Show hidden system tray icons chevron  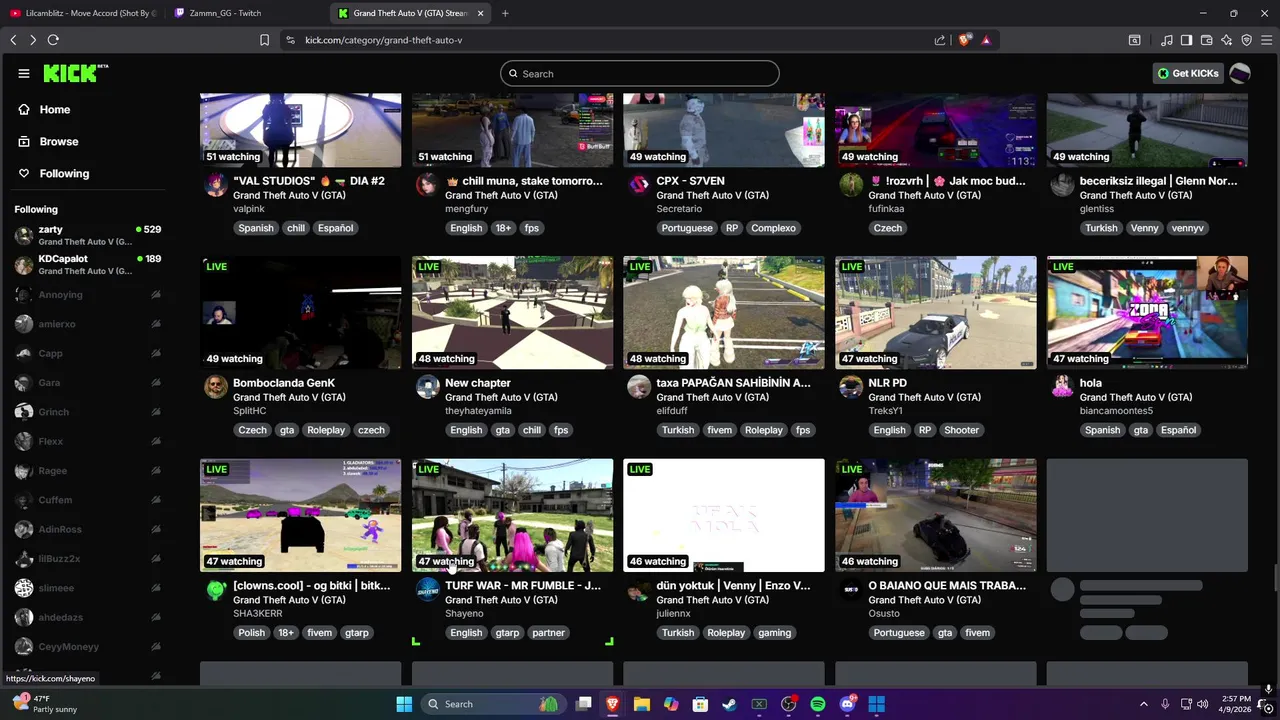(x=1144, y=704)
